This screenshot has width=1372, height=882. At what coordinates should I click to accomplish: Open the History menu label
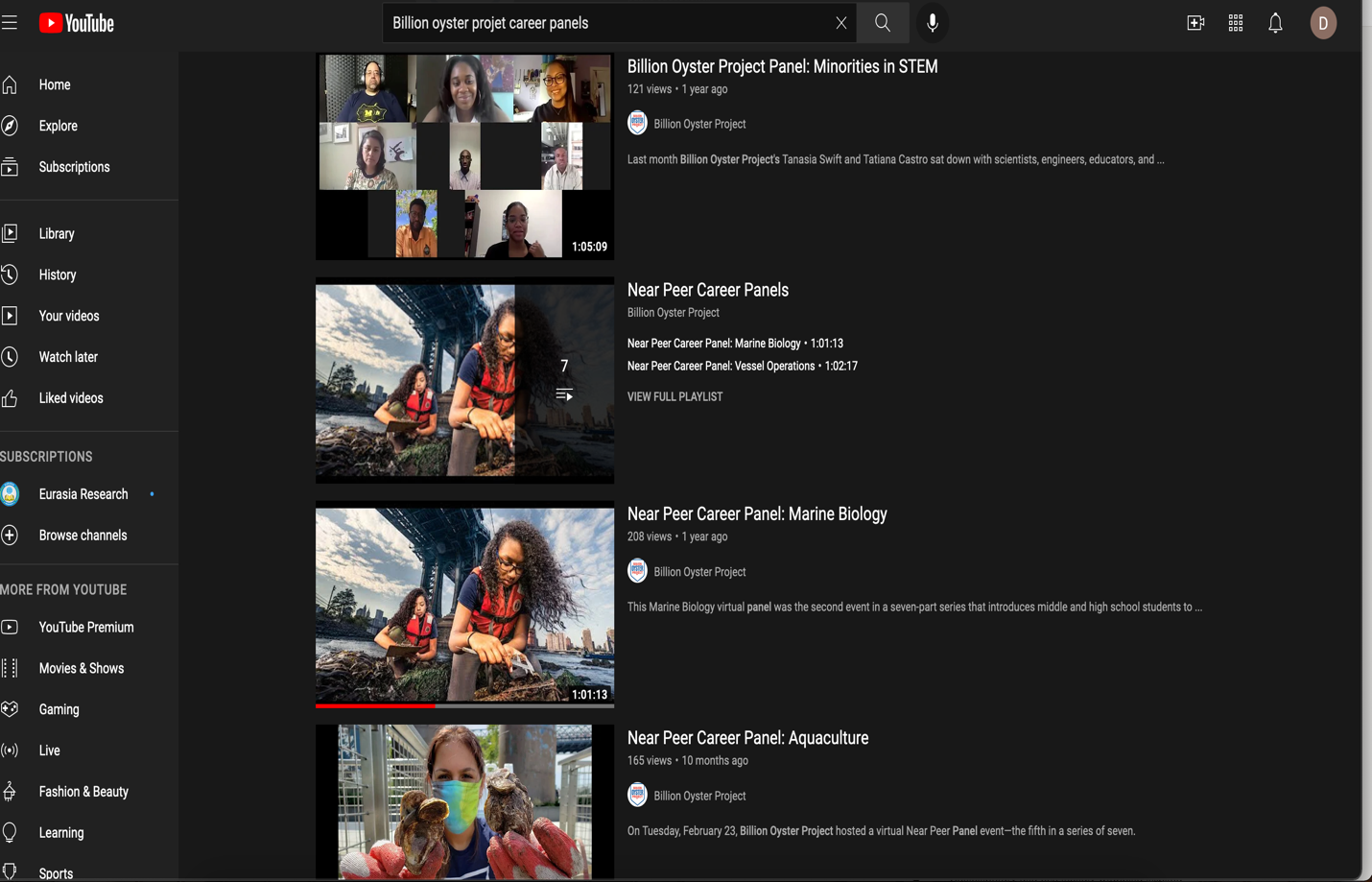click(58, 275)
